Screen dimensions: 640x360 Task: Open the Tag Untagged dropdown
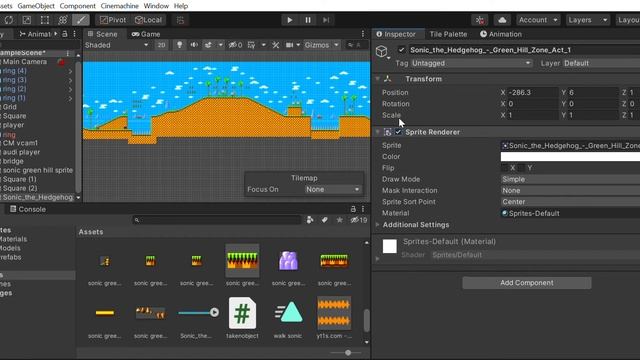coord(471,63)
